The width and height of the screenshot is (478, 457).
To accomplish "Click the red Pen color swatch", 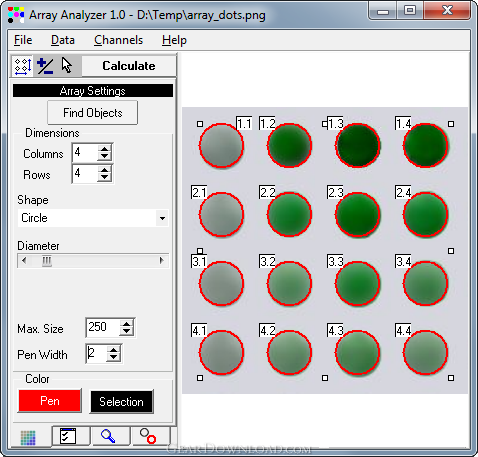I will pos(50,400).
